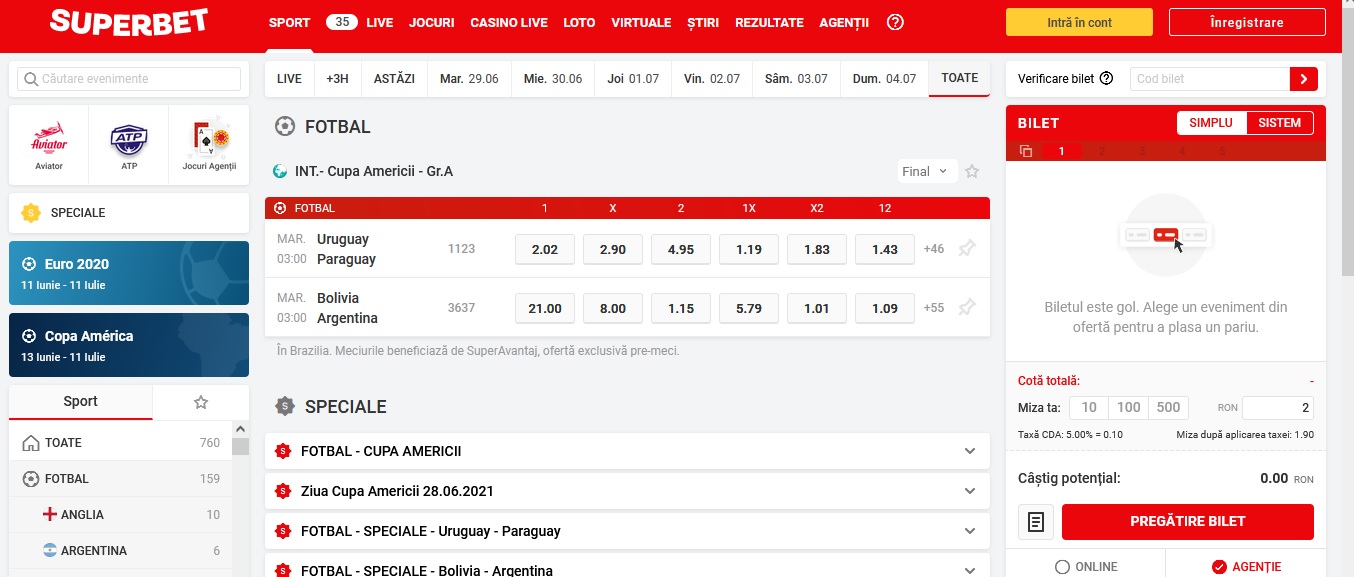Pin the Uruguay - Paraguay match
Screen dimensions: 1354x577
point(966,249)
